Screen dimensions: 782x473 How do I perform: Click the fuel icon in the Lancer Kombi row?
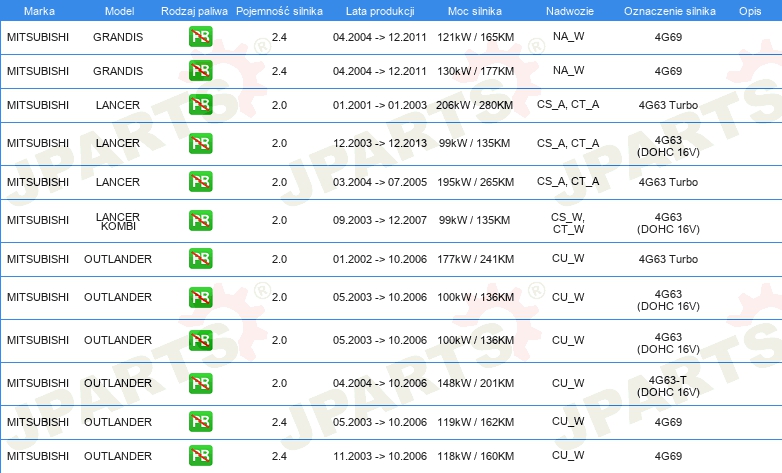click(x=200, y=220)
